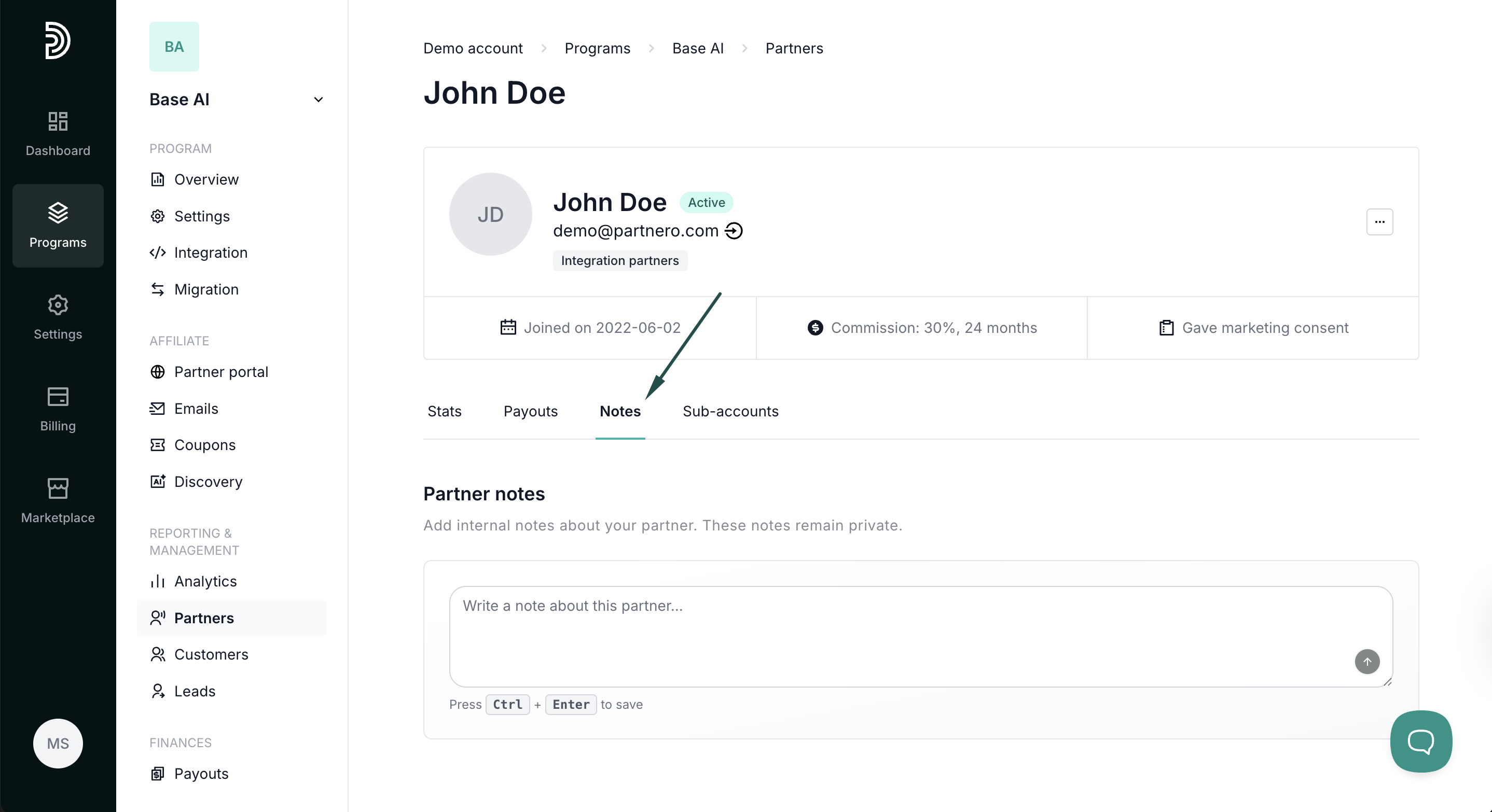Click the Programs breadcrumb link
Viewport: 1492px width, 812px height.
tap(597, 48)
